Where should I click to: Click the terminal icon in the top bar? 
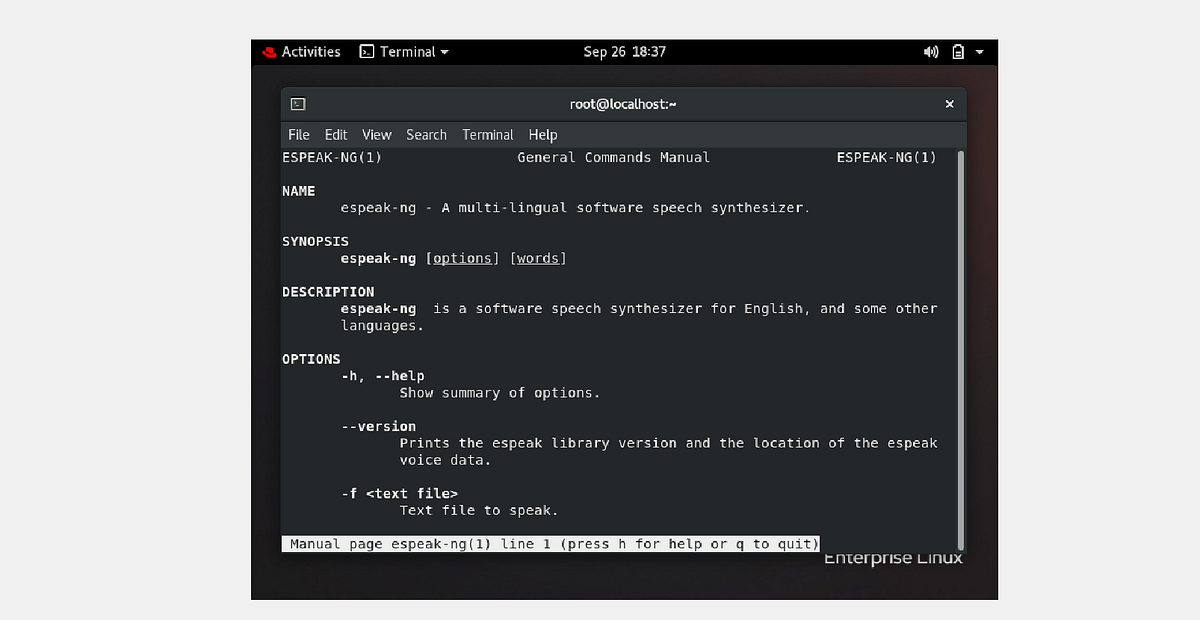click(366, 51)
